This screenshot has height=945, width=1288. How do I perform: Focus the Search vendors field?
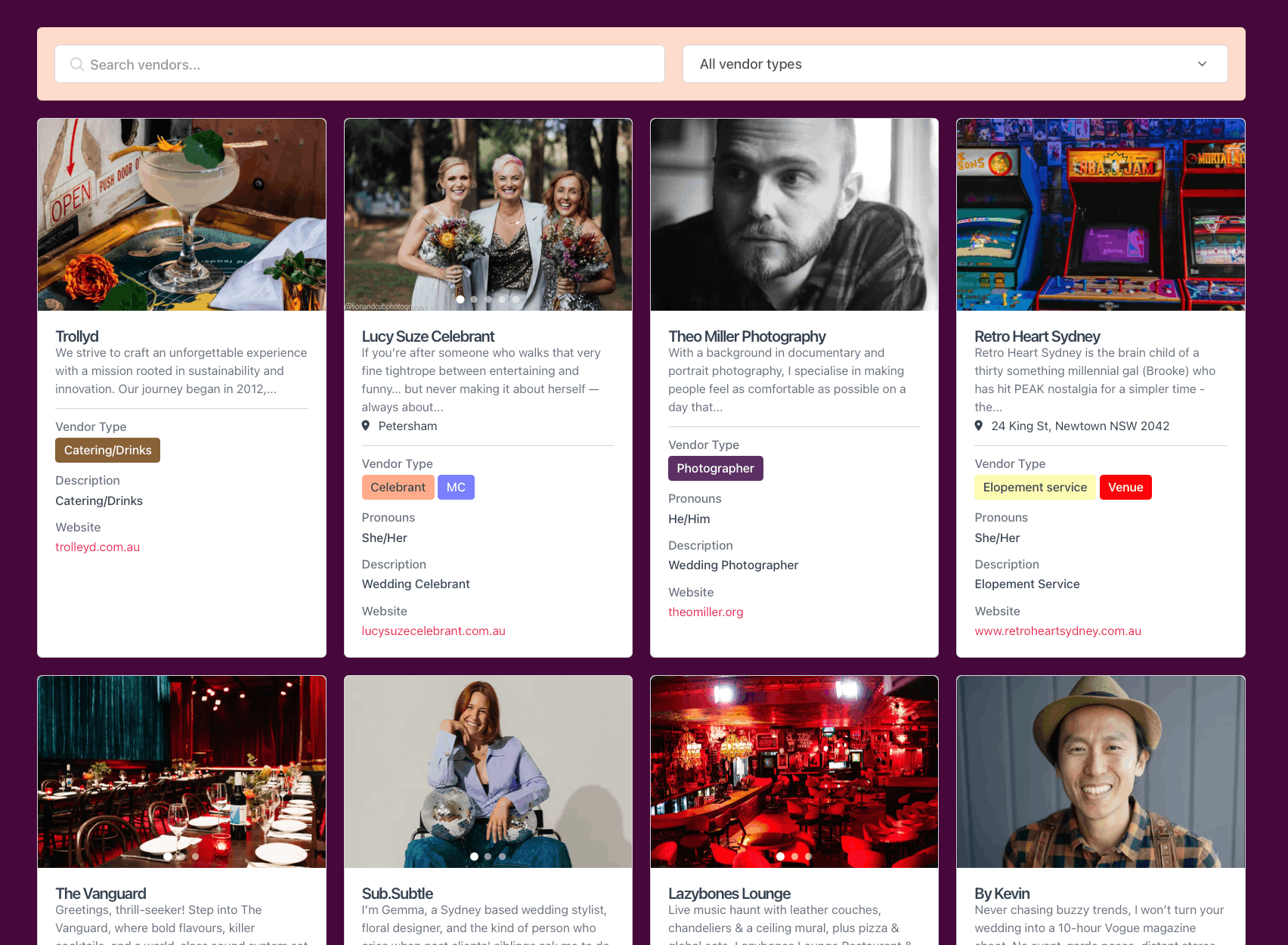(x=360, y=64)
